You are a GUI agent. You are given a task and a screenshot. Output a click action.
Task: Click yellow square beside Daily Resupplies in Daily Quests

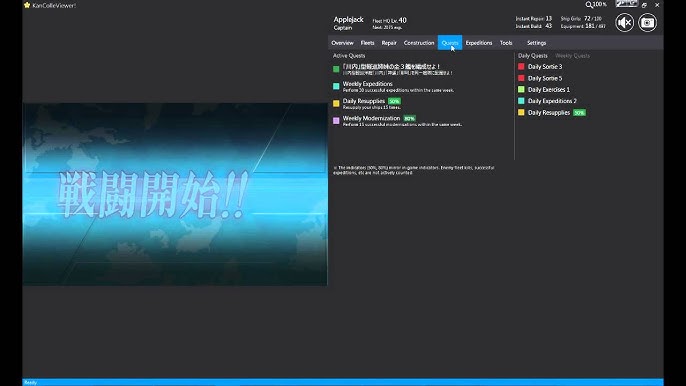coord(521,112)
